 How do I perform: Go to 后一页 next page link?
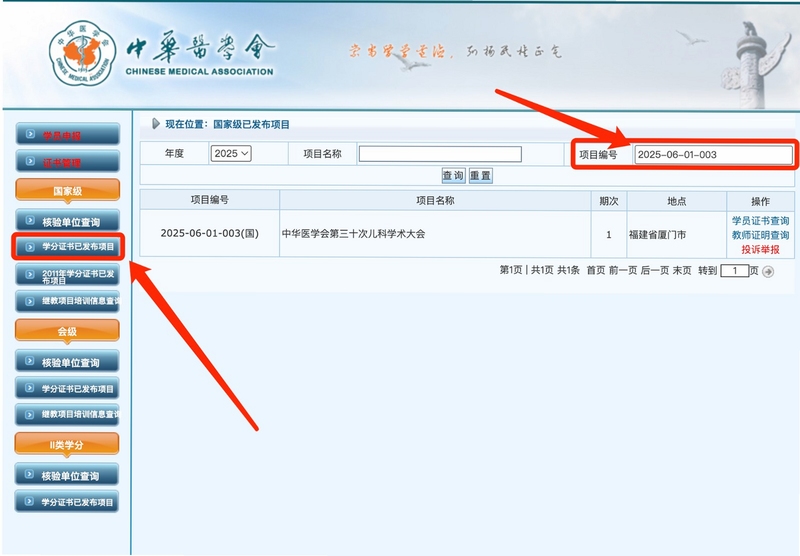(x=655, y=270)
